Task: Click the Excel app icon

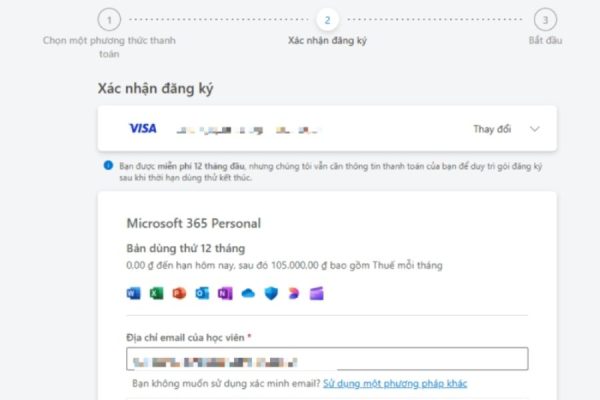Action: coord(157,294)
